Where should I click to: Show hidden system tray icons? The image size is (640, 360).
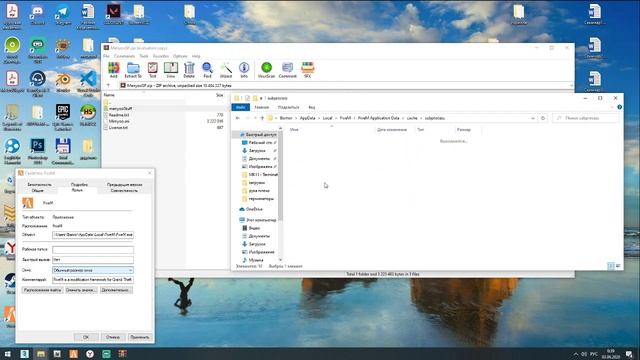pos(576,354)
